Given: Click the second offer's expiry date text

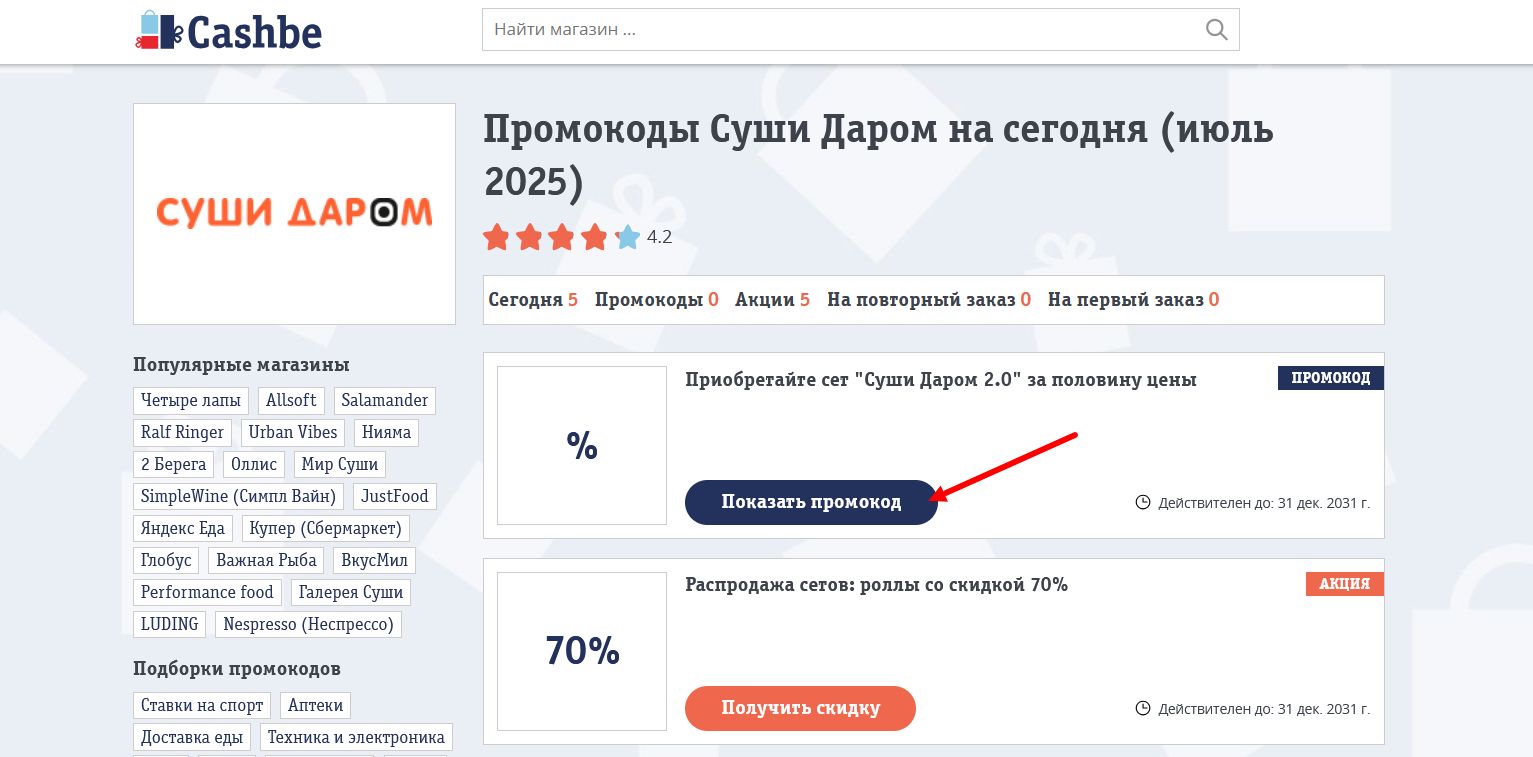Looking at the screenshot, I should coord(1264,709).
